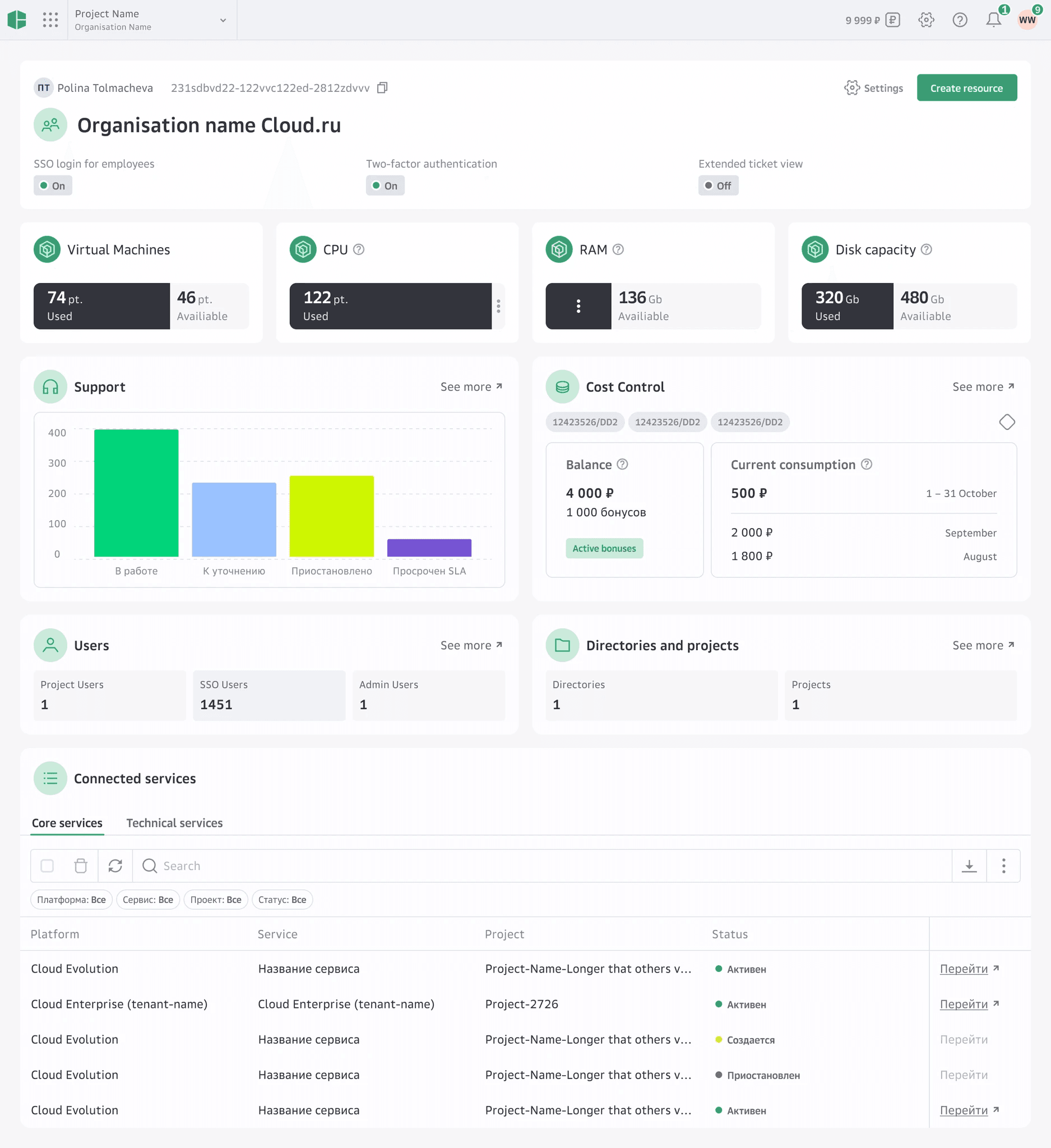Click the Virtual Machines card icon
The height and width of the screenshot is (1148, 1051).
(x=47, y=249)
